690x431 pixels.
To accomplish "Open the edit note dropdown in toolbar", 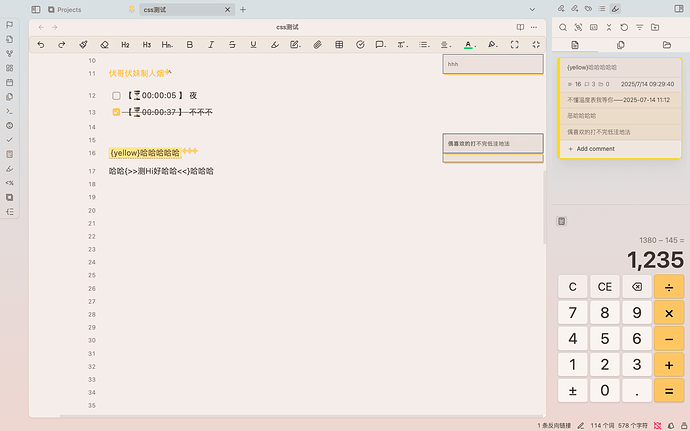I will 295,44.
